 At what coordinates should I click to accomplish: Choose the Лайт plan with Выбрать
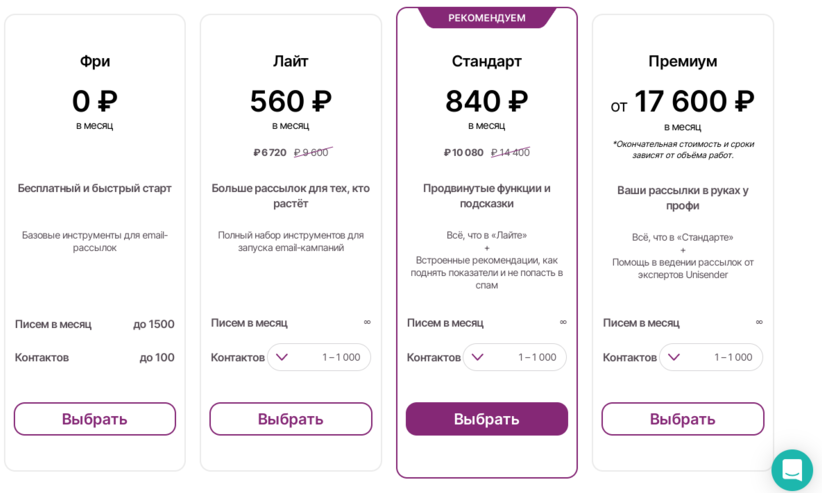click(x=290, y=419)
